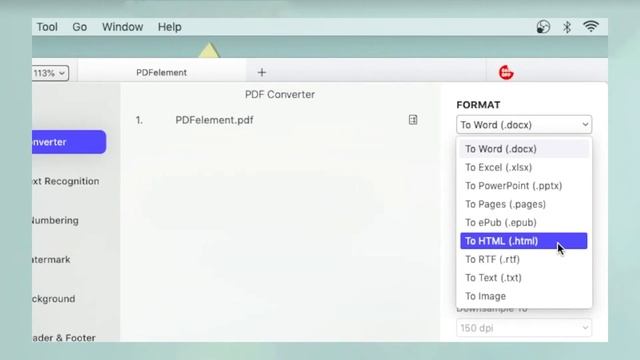Choose To Image format

(524, 296)
